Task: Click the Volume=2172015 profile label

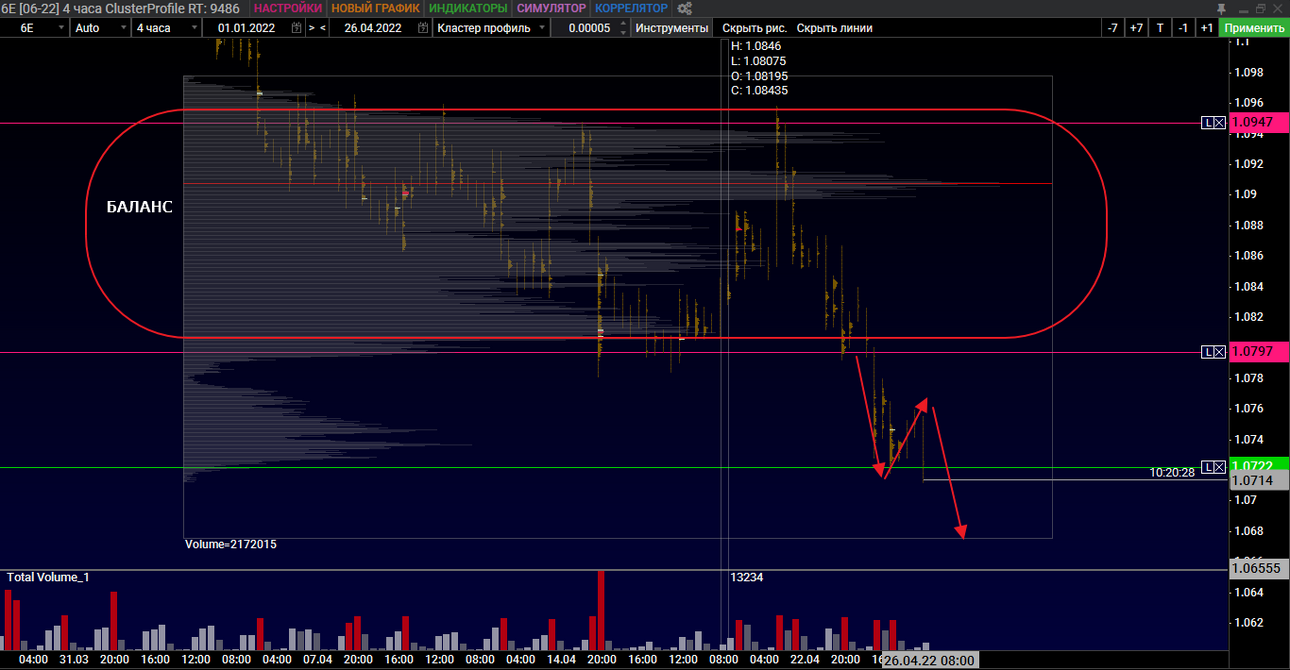Action: coord(231,544)
